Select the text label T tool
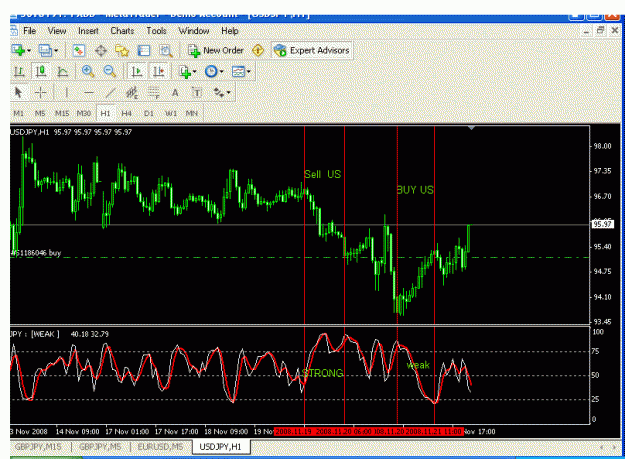This screenshot has height=459, width=625. click(197, 92)
